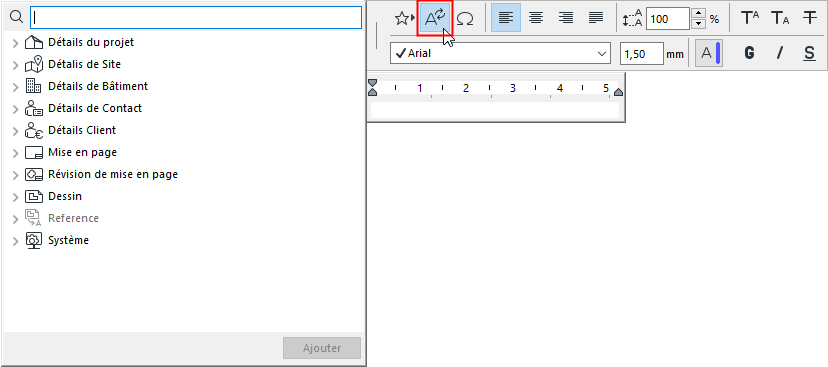The width and height of the screenshot is (828, 367).
Task: Expand the Détails de Contact group
Action: click(x=15, y=109)
